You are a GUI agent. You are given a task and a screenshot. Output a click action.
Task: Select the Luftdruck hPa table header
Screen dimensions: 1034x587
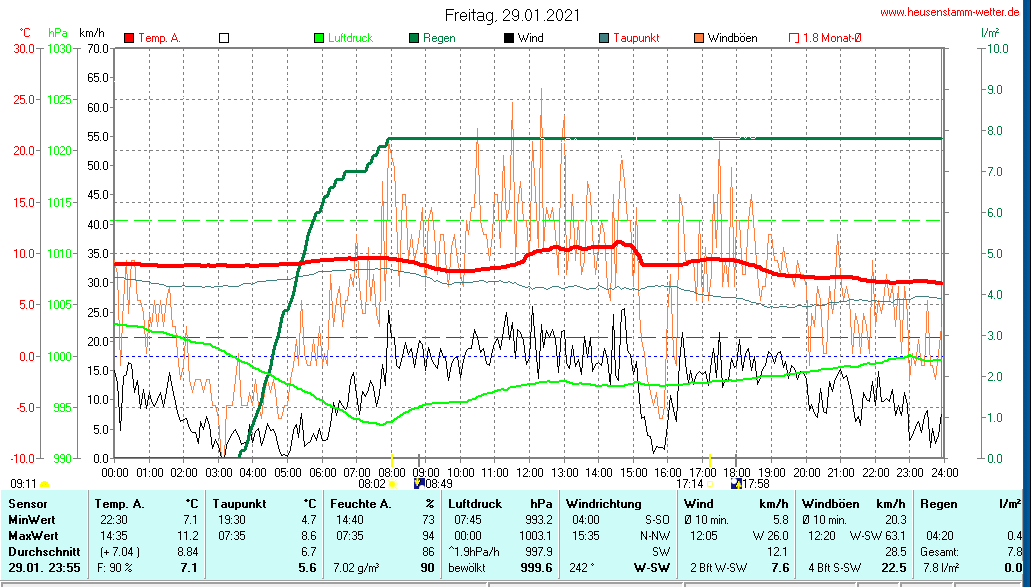[x=499, y=503]
